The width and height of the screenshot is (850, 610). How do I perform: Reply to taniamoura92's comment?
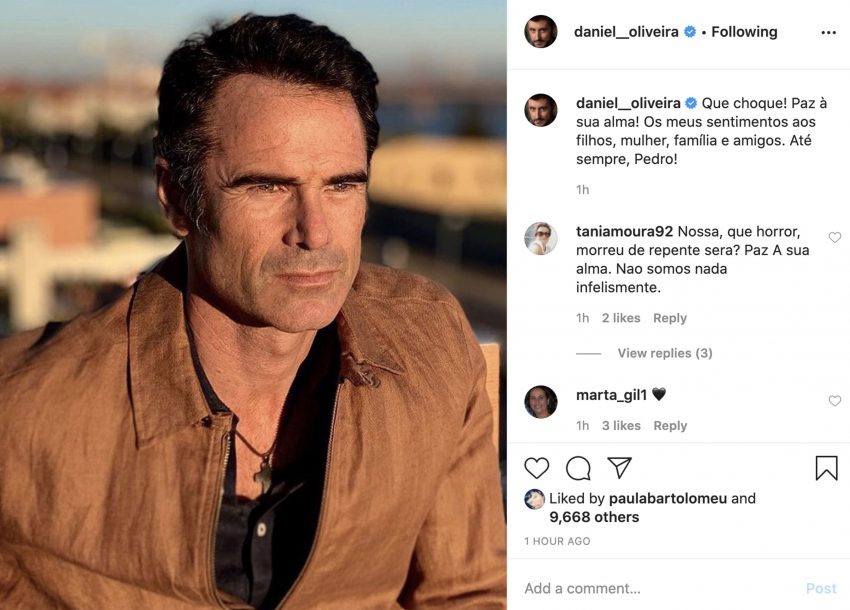point(669,318)
